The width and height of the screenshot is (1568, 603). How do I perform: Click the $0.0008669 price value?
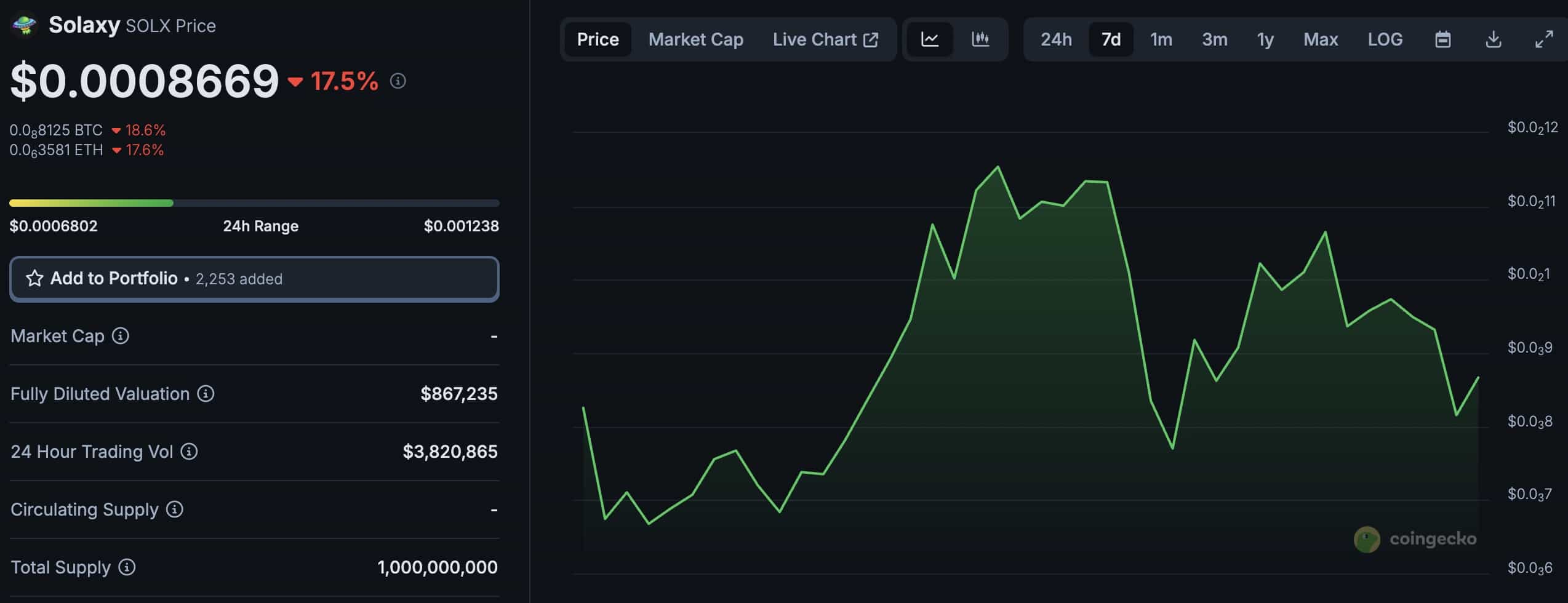click(x=145, y=81)
